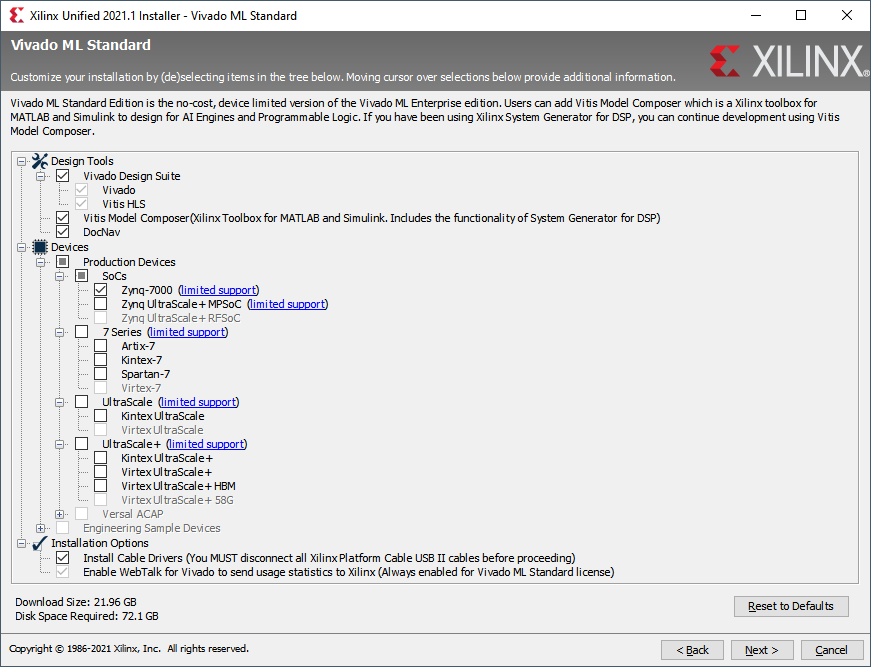Open the 7 Series limited support link

[187, 332]
